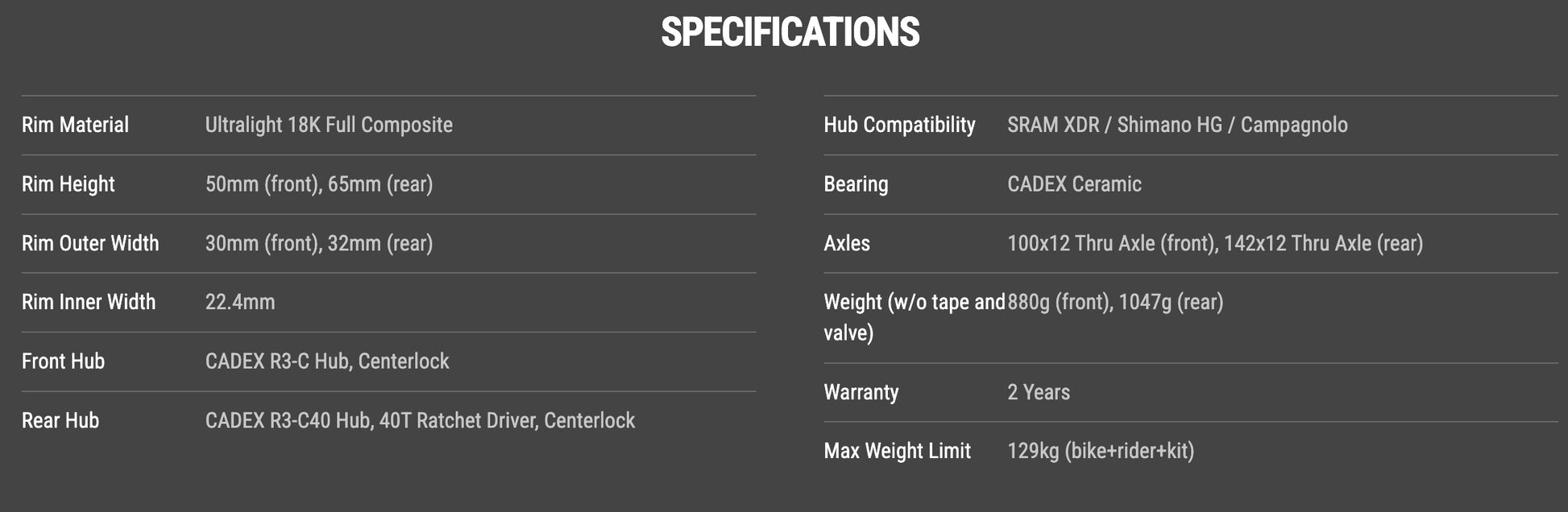Click the 129kg (bike+rider+kit) weight limit
This screenshot has height=512, width=1568.
(1101, 451)
